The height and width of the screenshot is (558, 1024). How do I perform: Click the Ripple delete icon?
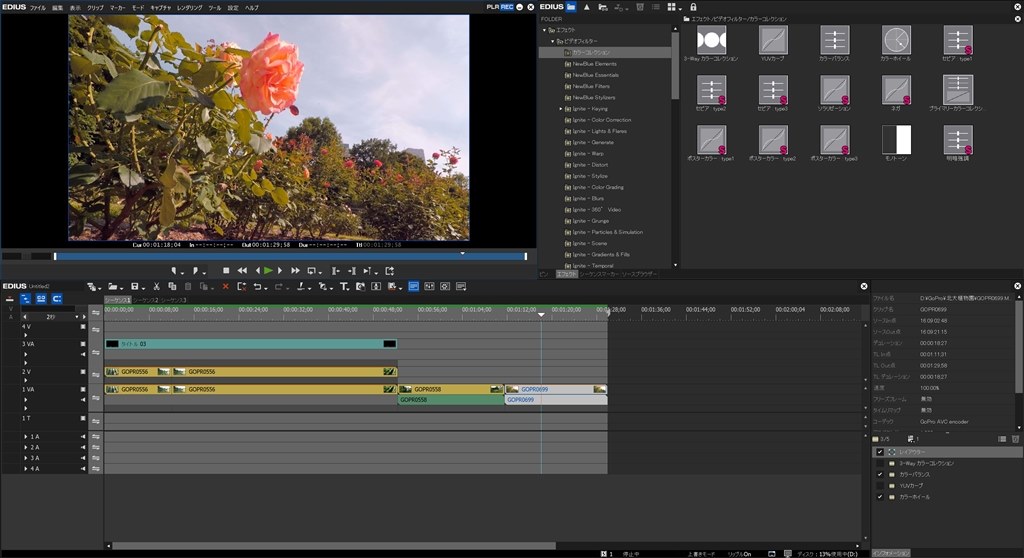click(x=242, y=286)
